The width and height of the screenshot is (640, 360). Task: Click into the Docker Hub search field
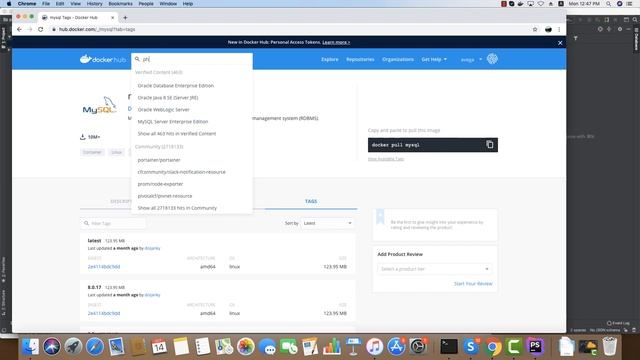(x=192, y=59)
